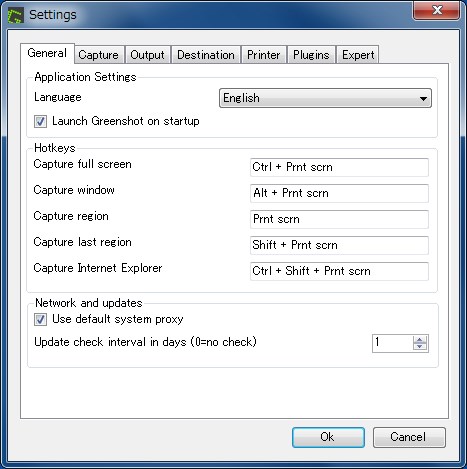
Task: Increase update check interval with up arrow
Action: [420, 339]
